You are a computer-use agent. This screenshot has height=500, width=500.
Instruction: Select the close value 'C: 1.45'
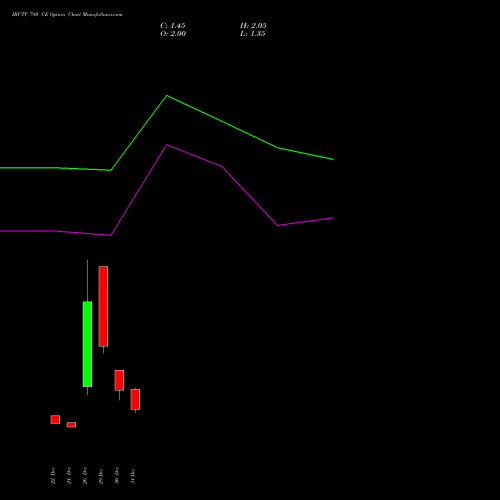pos(173,26)
